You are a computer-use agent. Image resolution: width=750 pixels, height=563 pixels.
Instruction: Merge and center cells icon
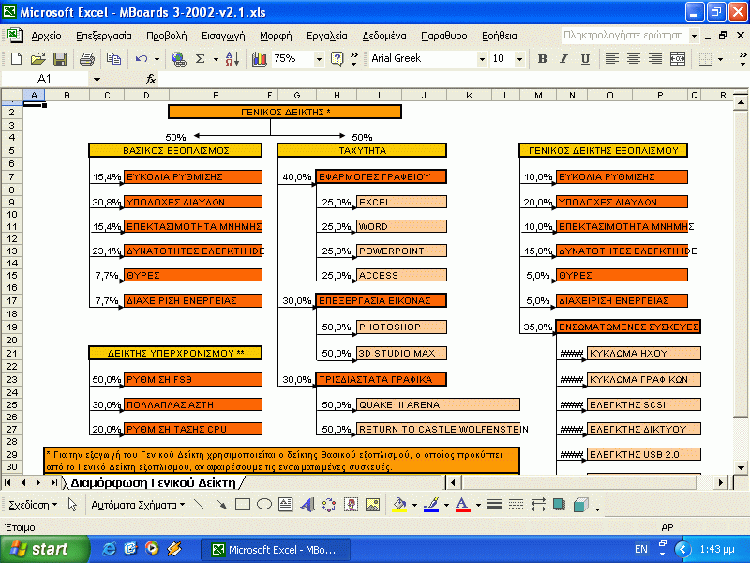pyautogui.click(x=677, y=59)
